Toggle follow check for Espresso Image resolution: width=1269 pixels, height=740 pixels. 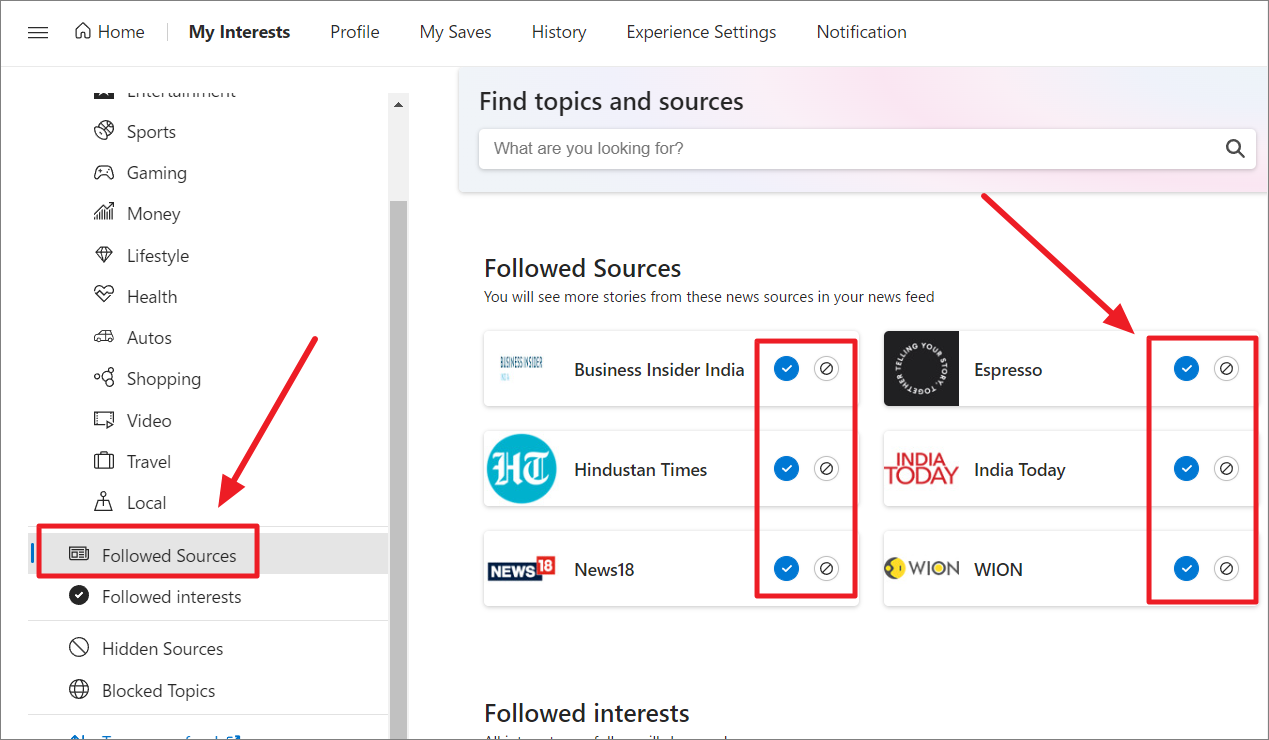[x=1187, y=369]
